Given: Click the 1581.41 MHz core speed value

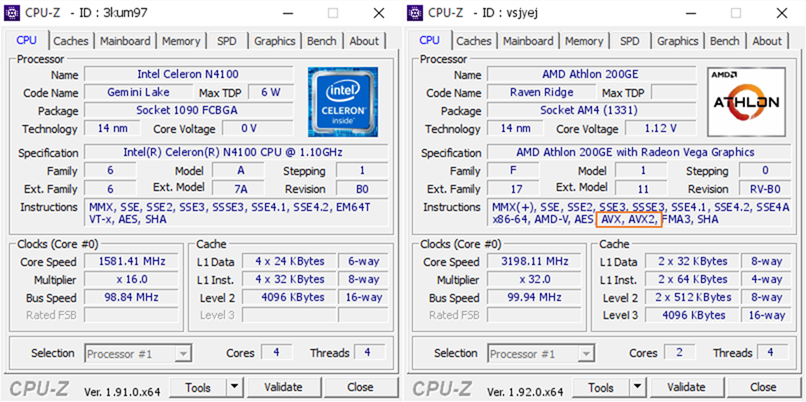Looking at the screenshot, I should 132,261.
